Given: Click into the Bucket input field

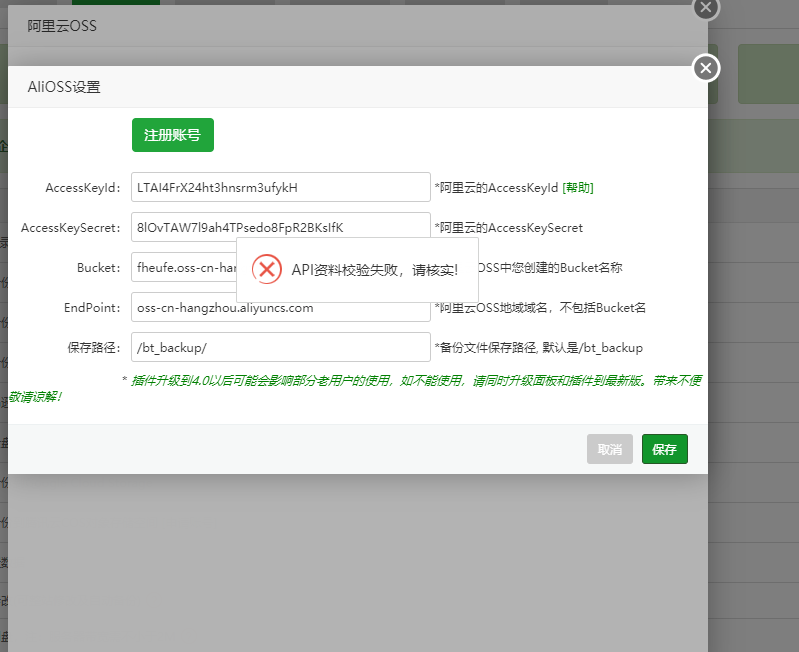Looking at the screenshot, I should (x=183, y=268).
